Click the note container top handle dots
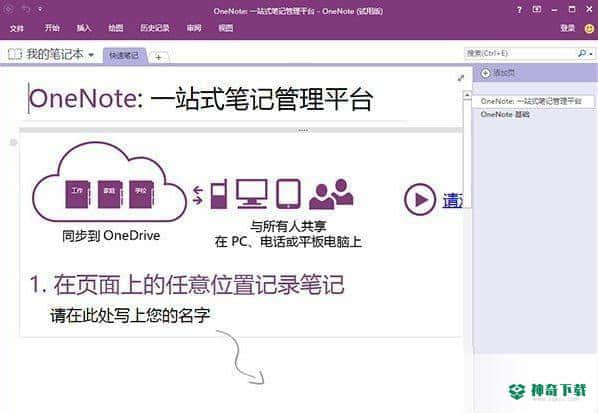This screenshot has height=413, width=598. [x=303, y=130]
